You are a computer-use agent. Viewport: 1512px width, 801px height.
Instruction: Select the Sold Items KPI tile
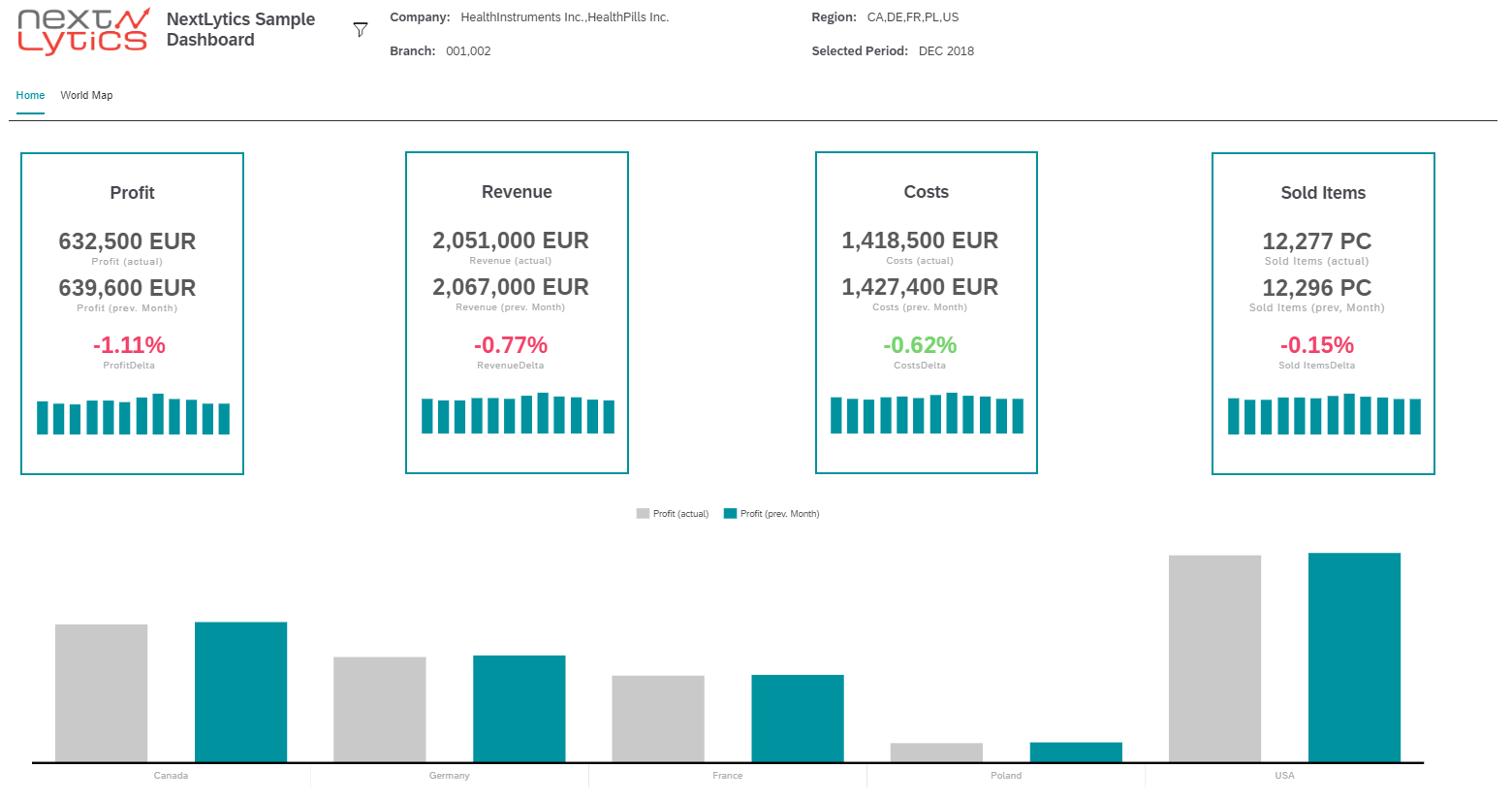(x=1323, y=312)
